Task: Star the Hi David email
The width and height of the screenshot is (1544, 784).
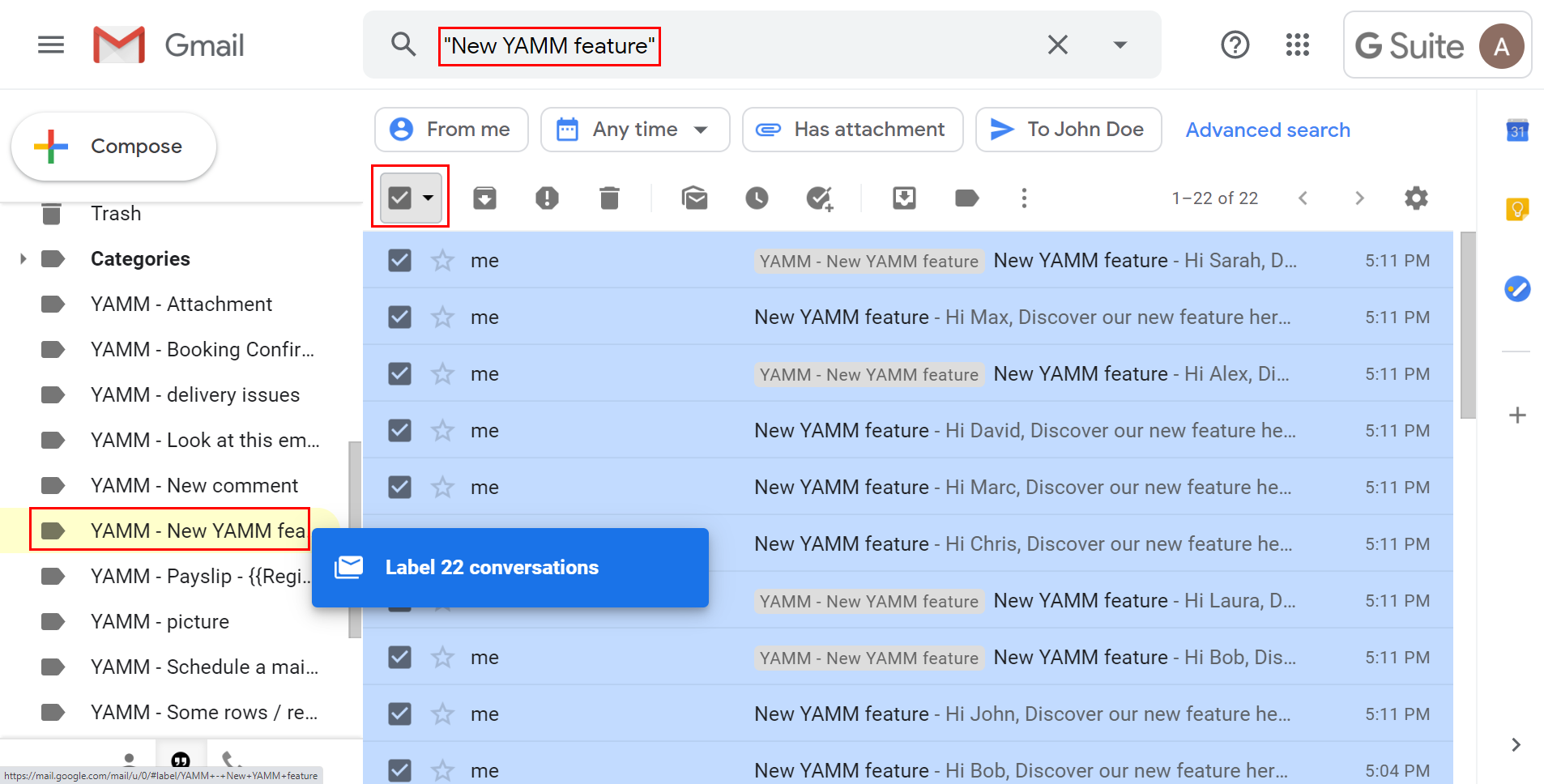Action: (x=442, y=431)
